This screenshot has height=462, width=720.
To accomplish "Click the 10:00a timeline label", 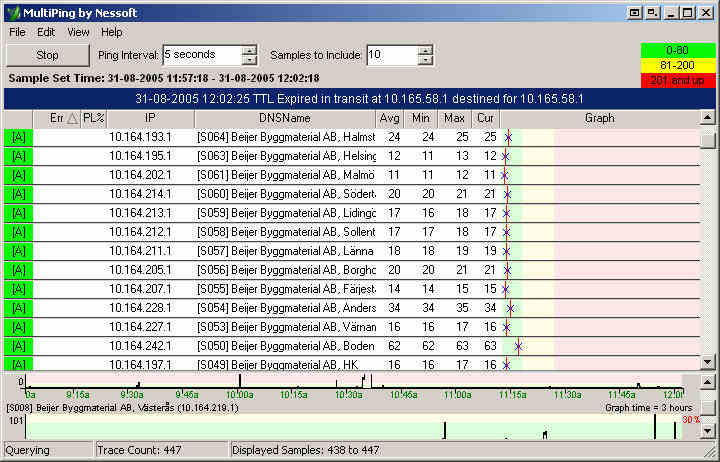I will 240,395.
